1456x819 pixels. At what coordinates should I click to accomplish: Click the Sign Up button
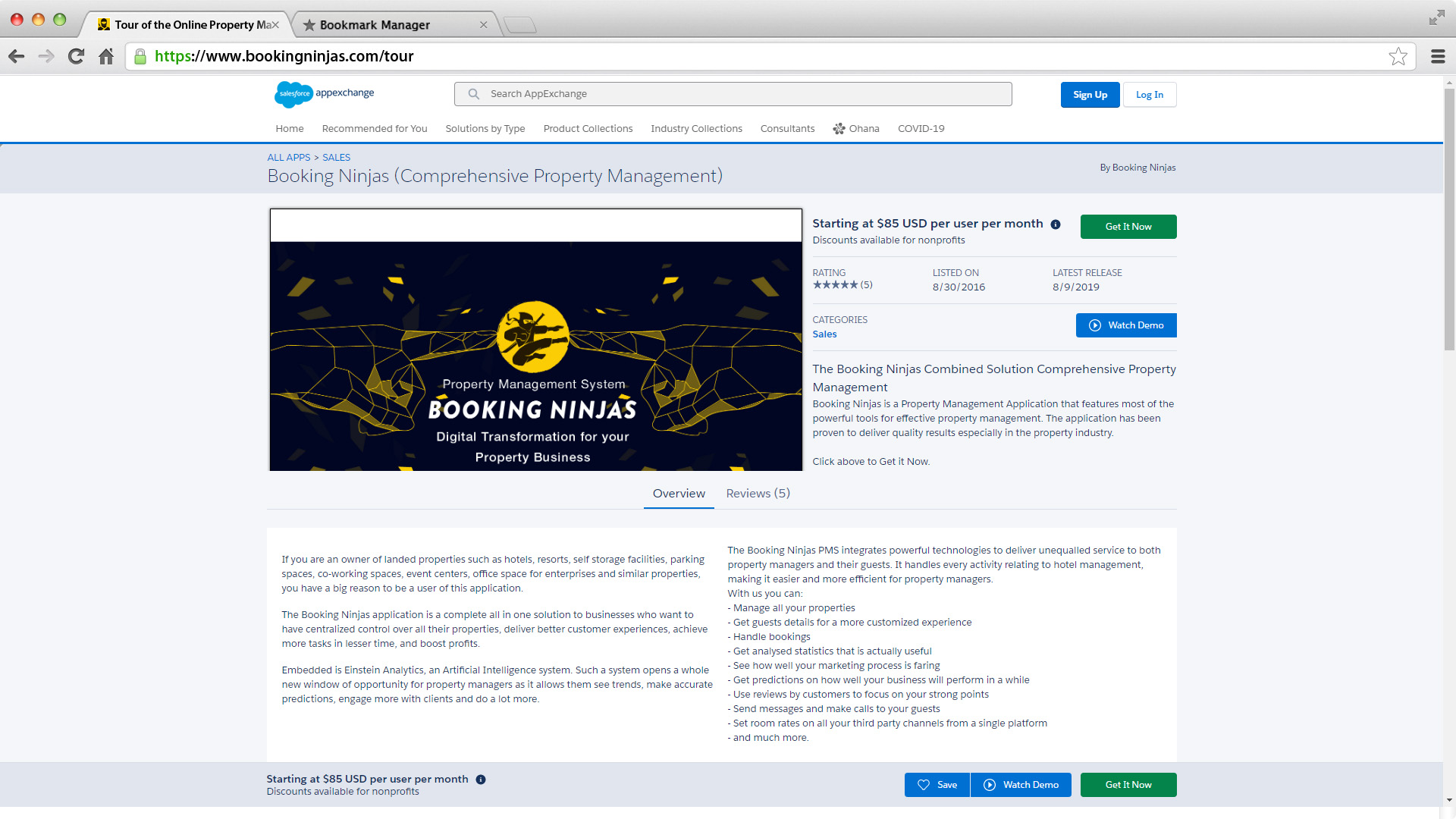[x=1090, y=95]
